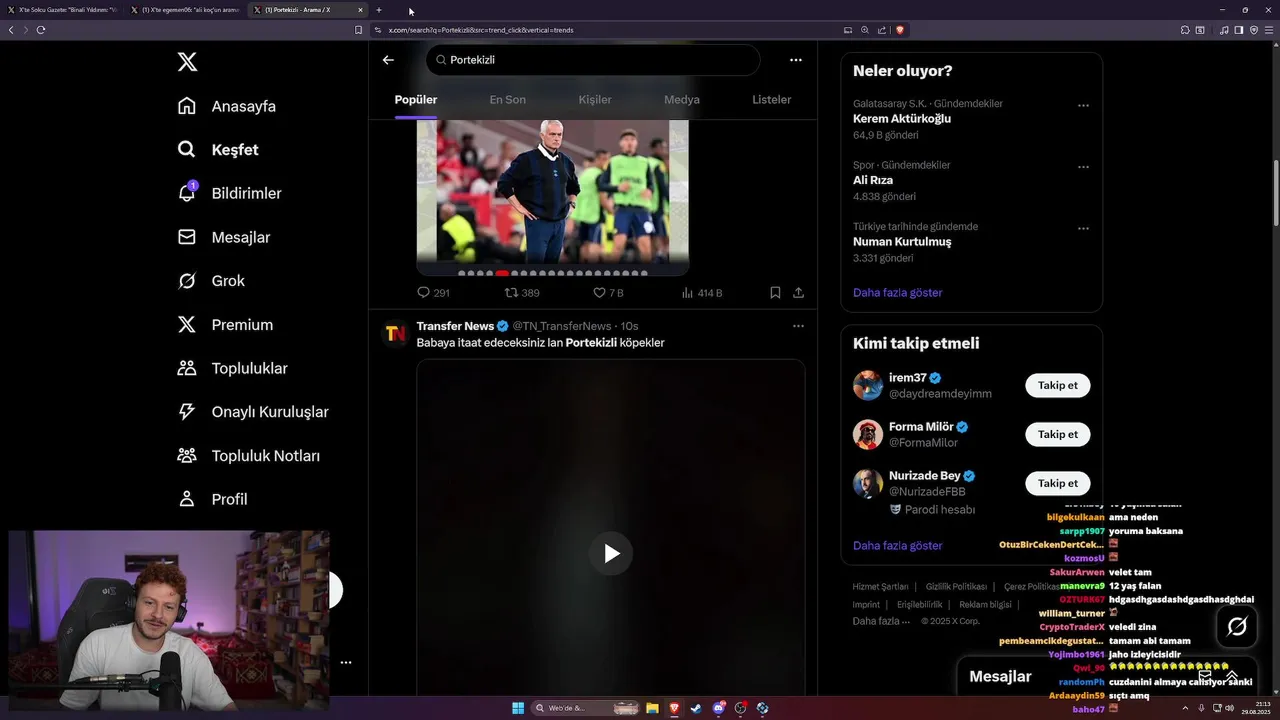Reply to the Mourinho photo post
Image resolution: width=1280 pixels, height=720 pixels.
pos(433,293)
